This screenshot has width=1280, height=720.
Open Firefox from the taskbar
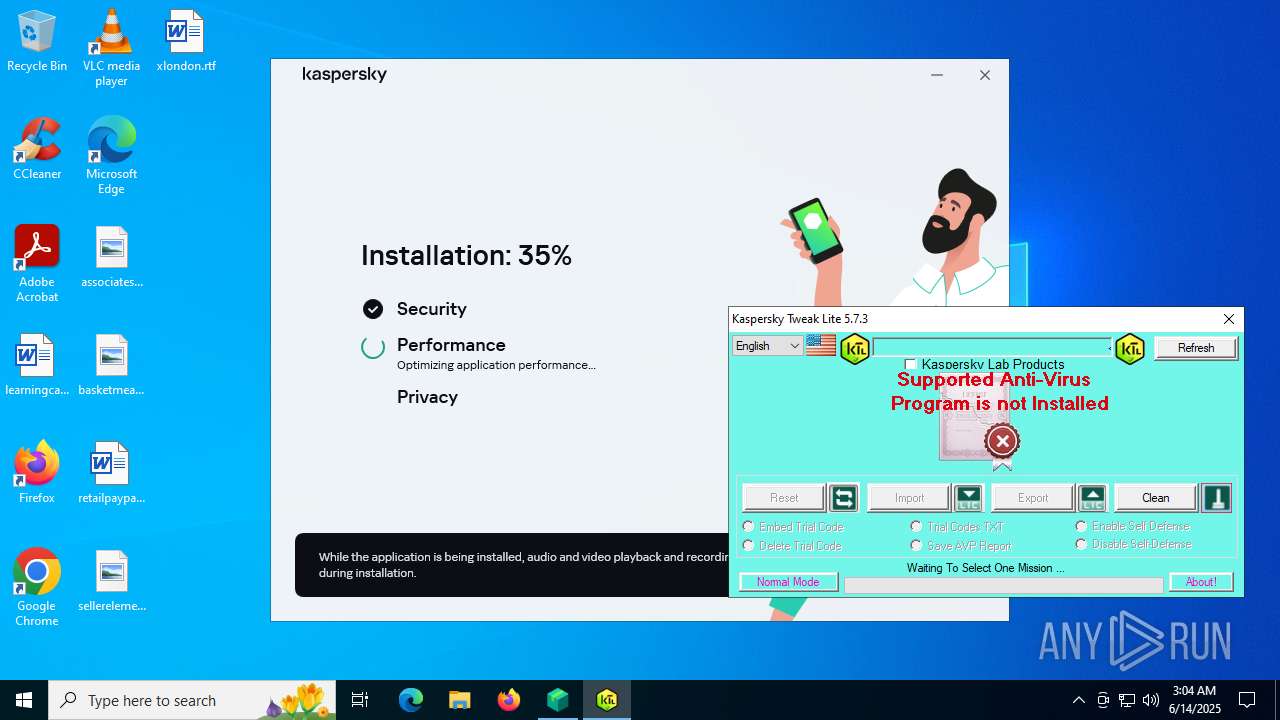(509, 700)
